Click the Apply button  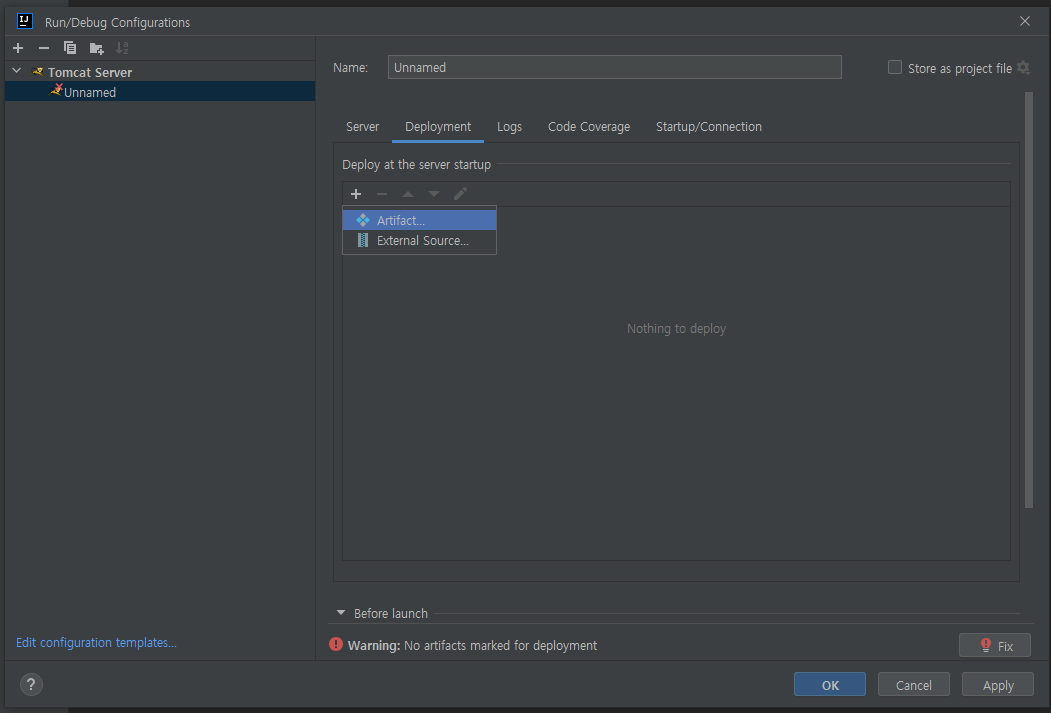pos(997,685)
